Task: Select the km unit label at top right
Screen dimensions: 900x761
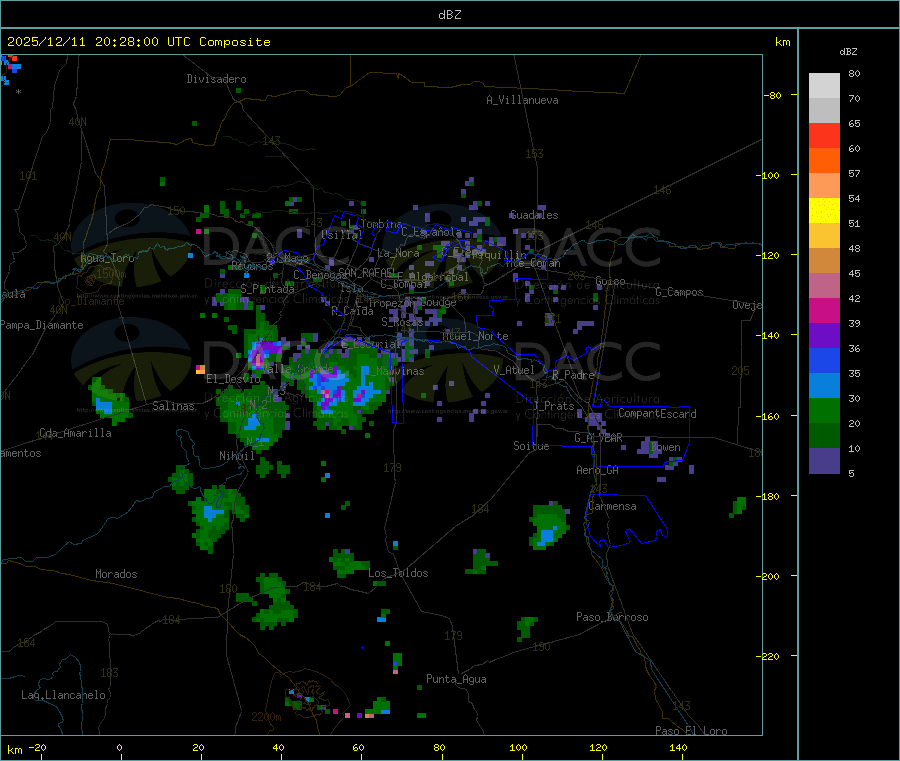Action: (x=782, y=42)
